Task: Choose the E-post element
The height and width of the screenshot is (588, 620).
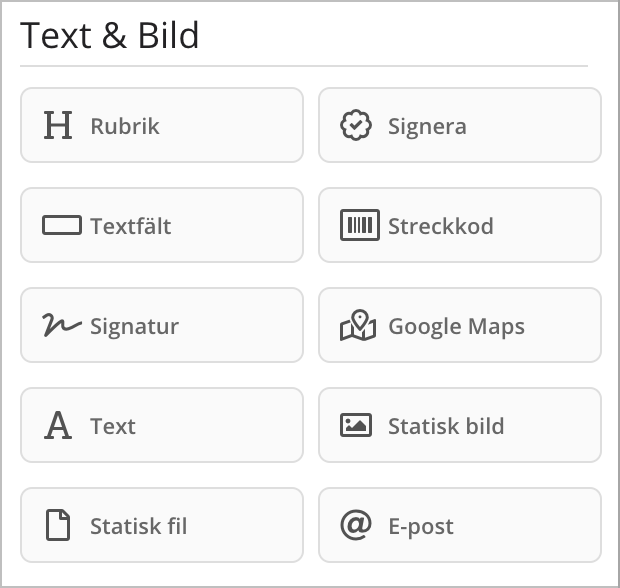Action: click(460, 525)
